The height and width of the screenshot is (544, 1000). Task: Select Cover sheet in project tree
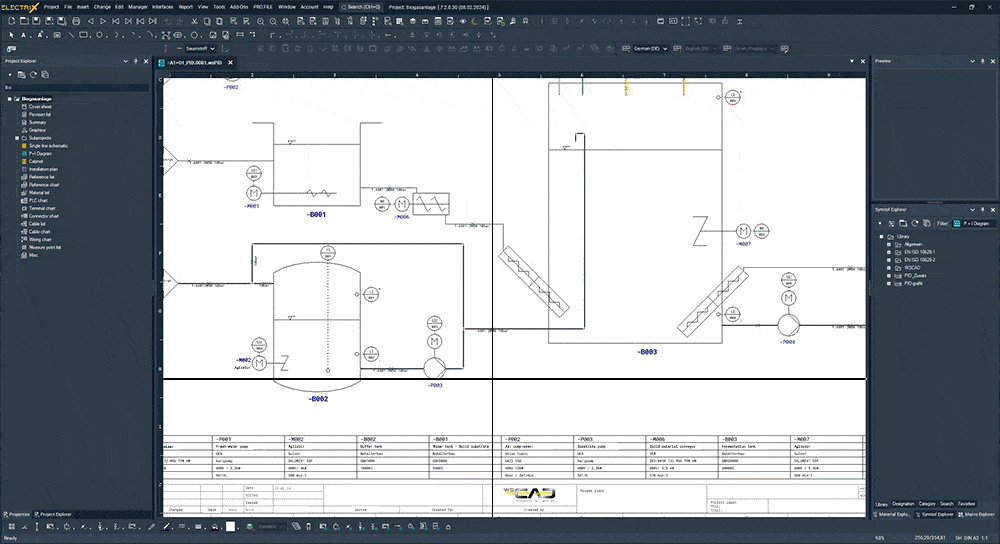pos(40,107)
